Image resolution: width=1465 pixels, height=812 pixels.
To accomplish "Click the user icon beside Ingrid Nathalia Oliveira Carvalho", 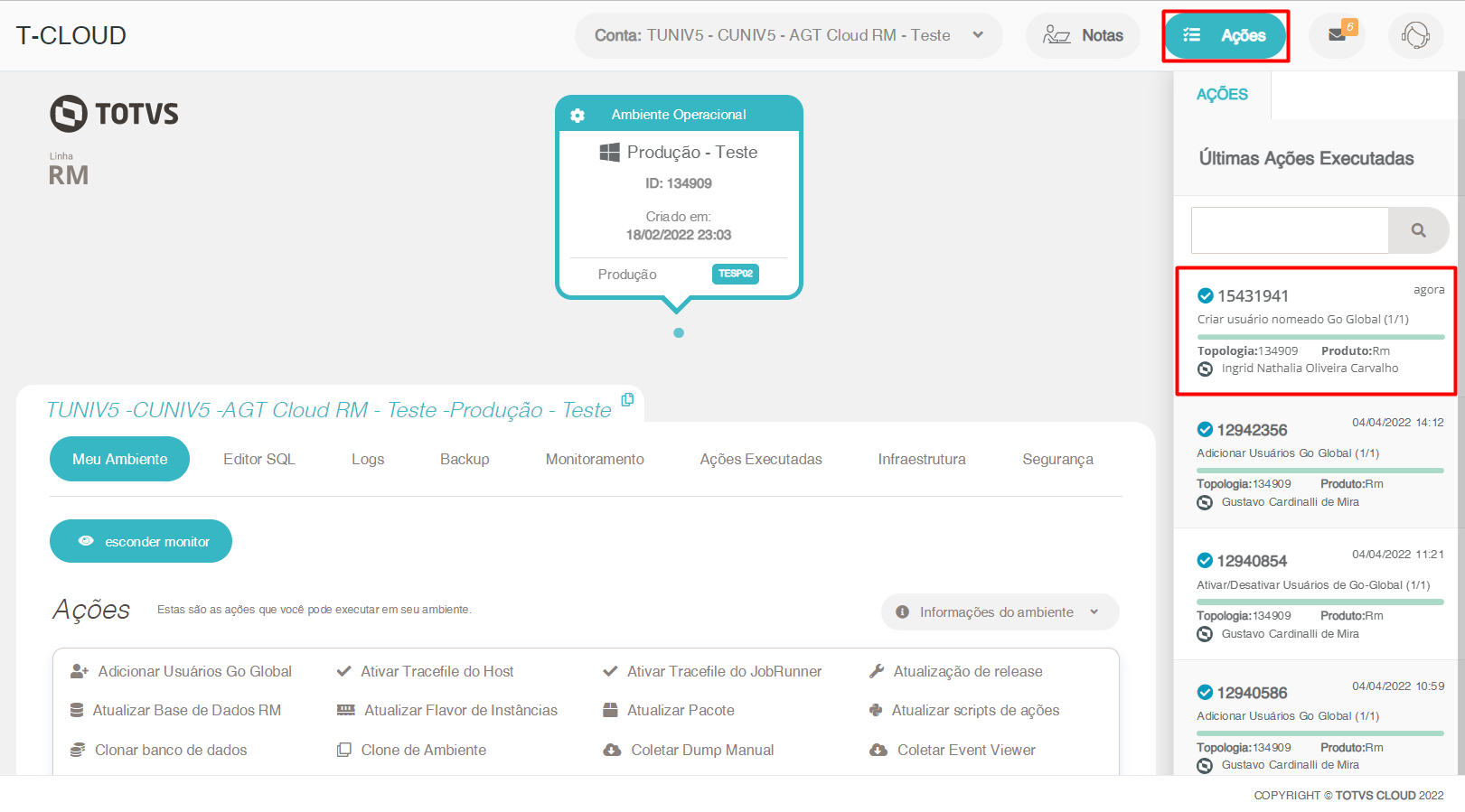I will (1205, 369).
